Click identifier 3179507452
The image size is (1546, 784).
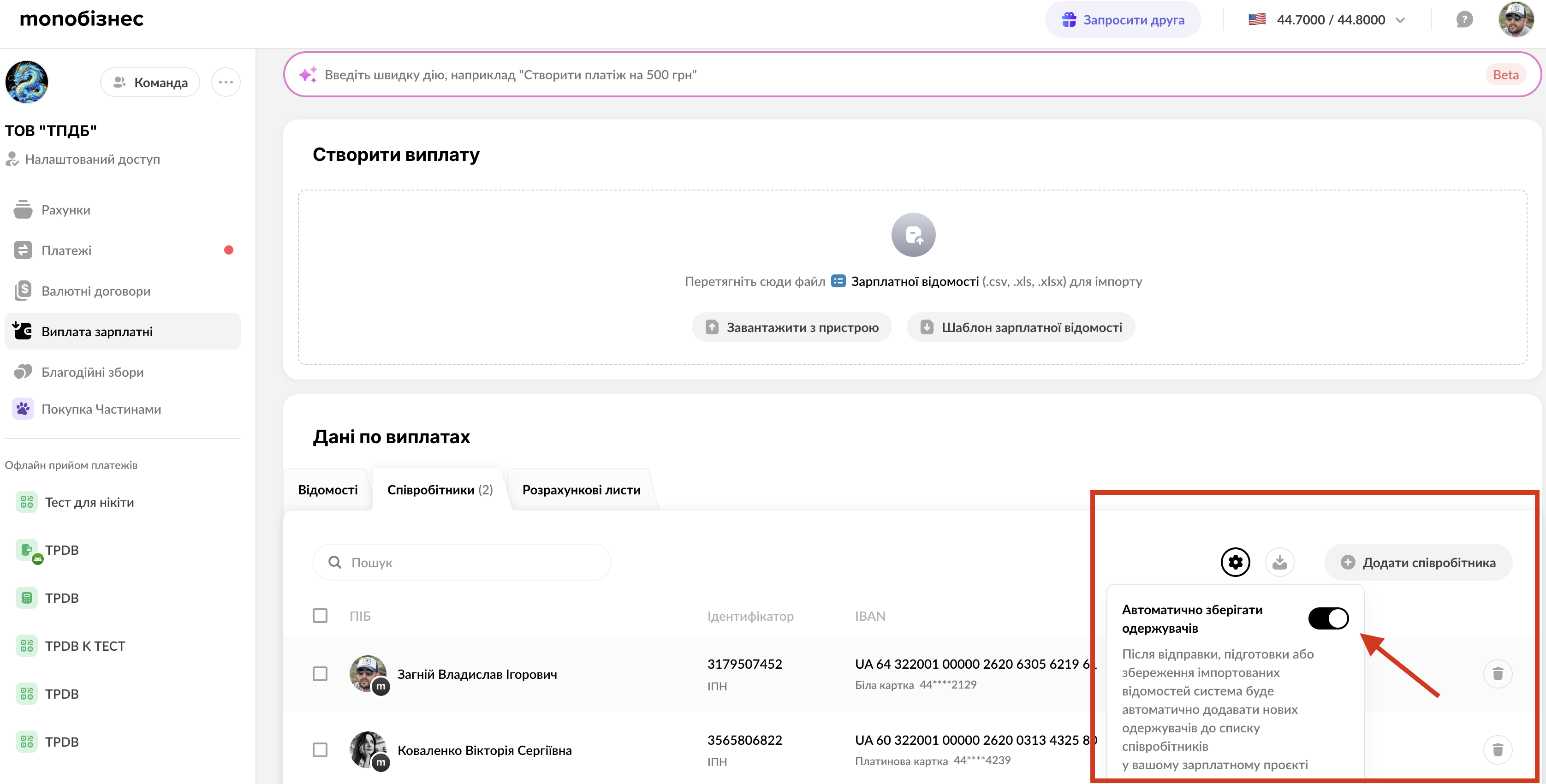[745, 664]
